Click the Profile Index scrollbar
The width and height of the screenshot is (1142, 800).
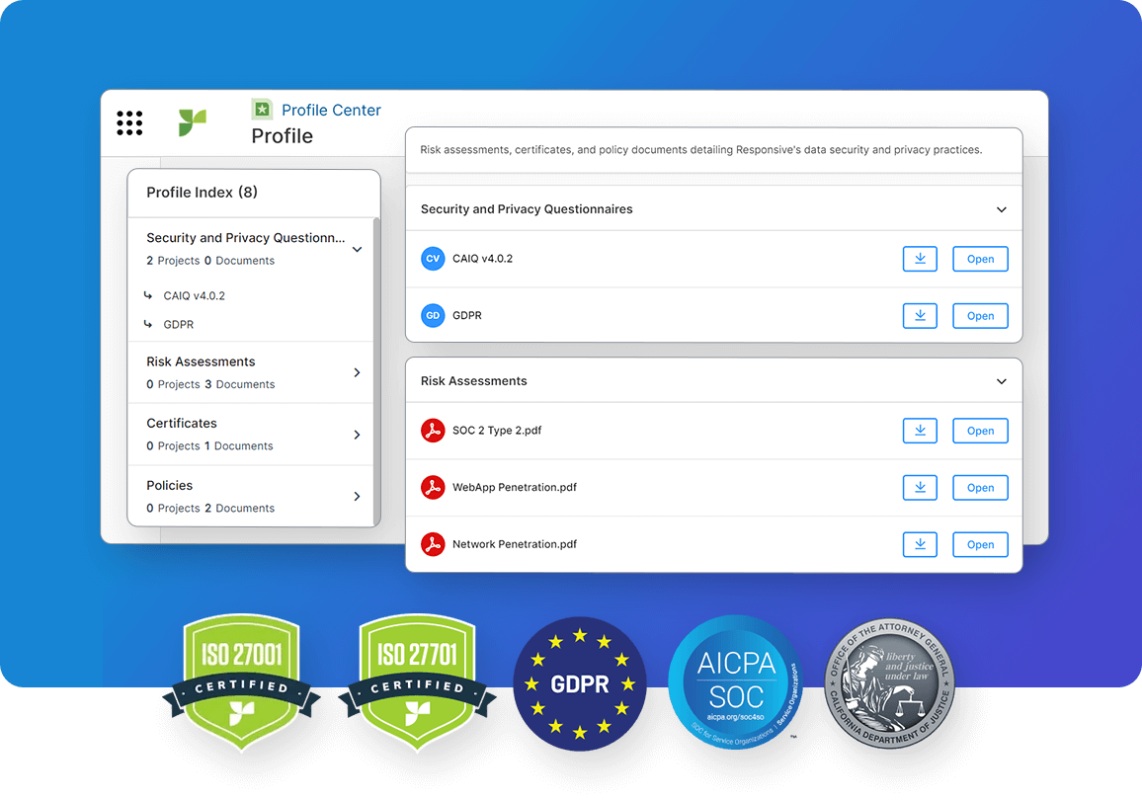[377, 370]
